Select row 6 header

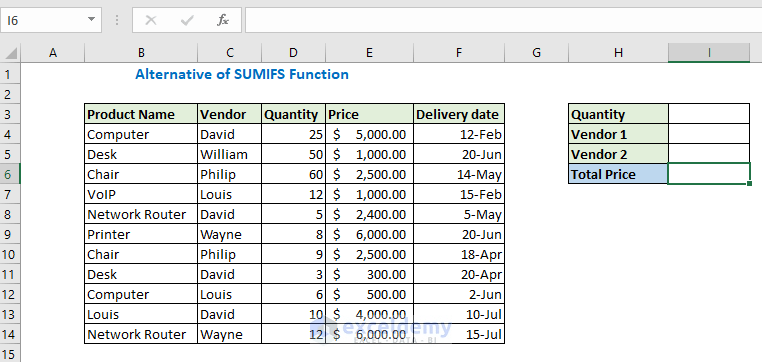tap(10, 174)
